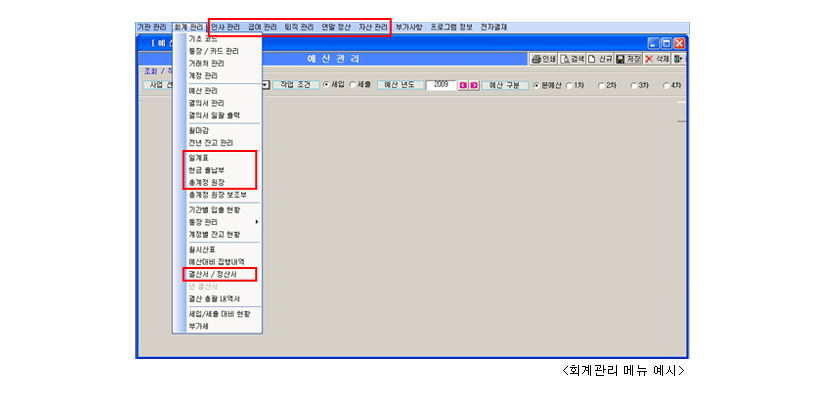Click the 저장 save toolbar button
The height and width of the screenshot is (393, 825).
click(628, 59)
